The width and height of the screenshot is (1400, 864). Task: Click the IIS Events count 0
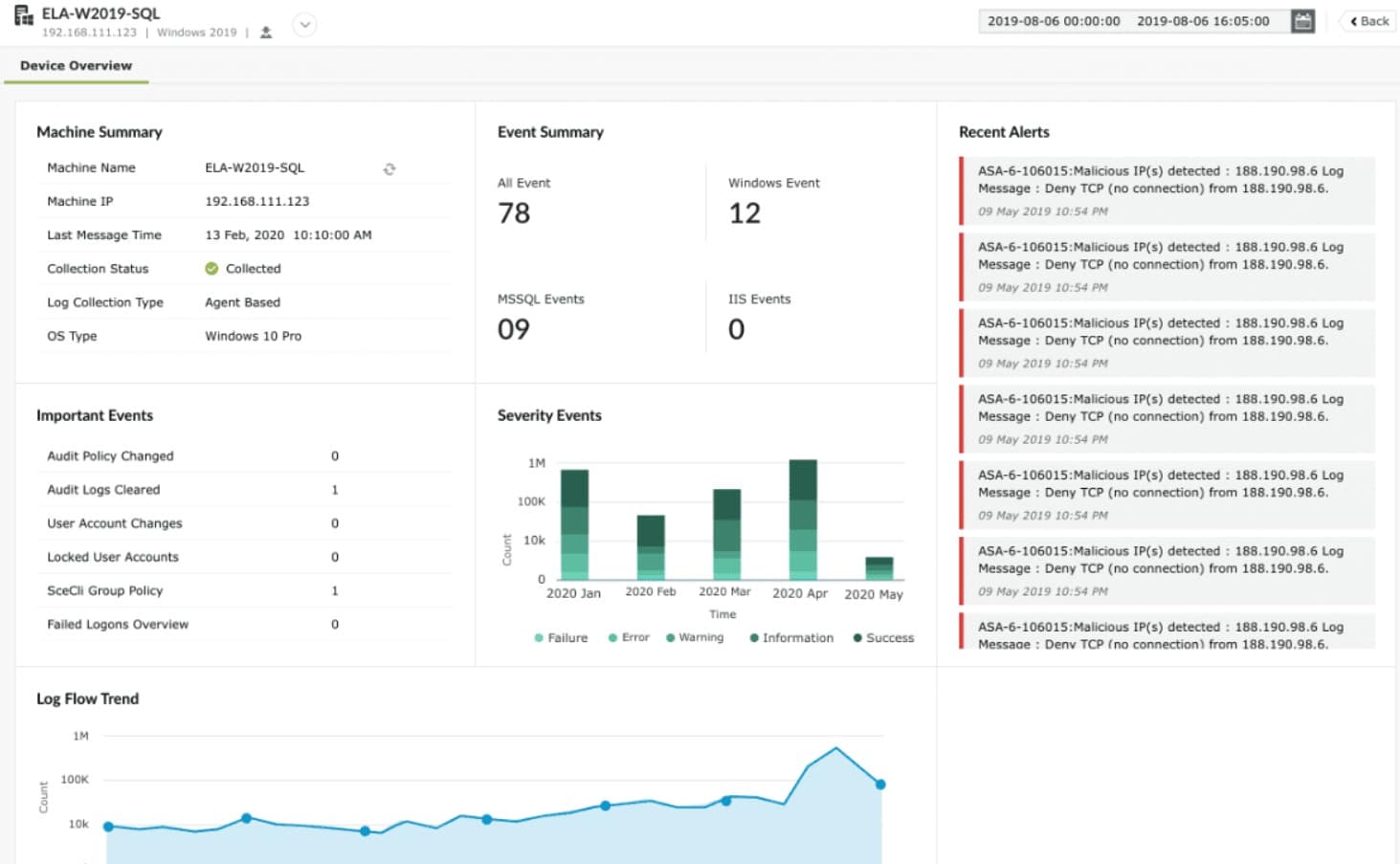point(736,329)
